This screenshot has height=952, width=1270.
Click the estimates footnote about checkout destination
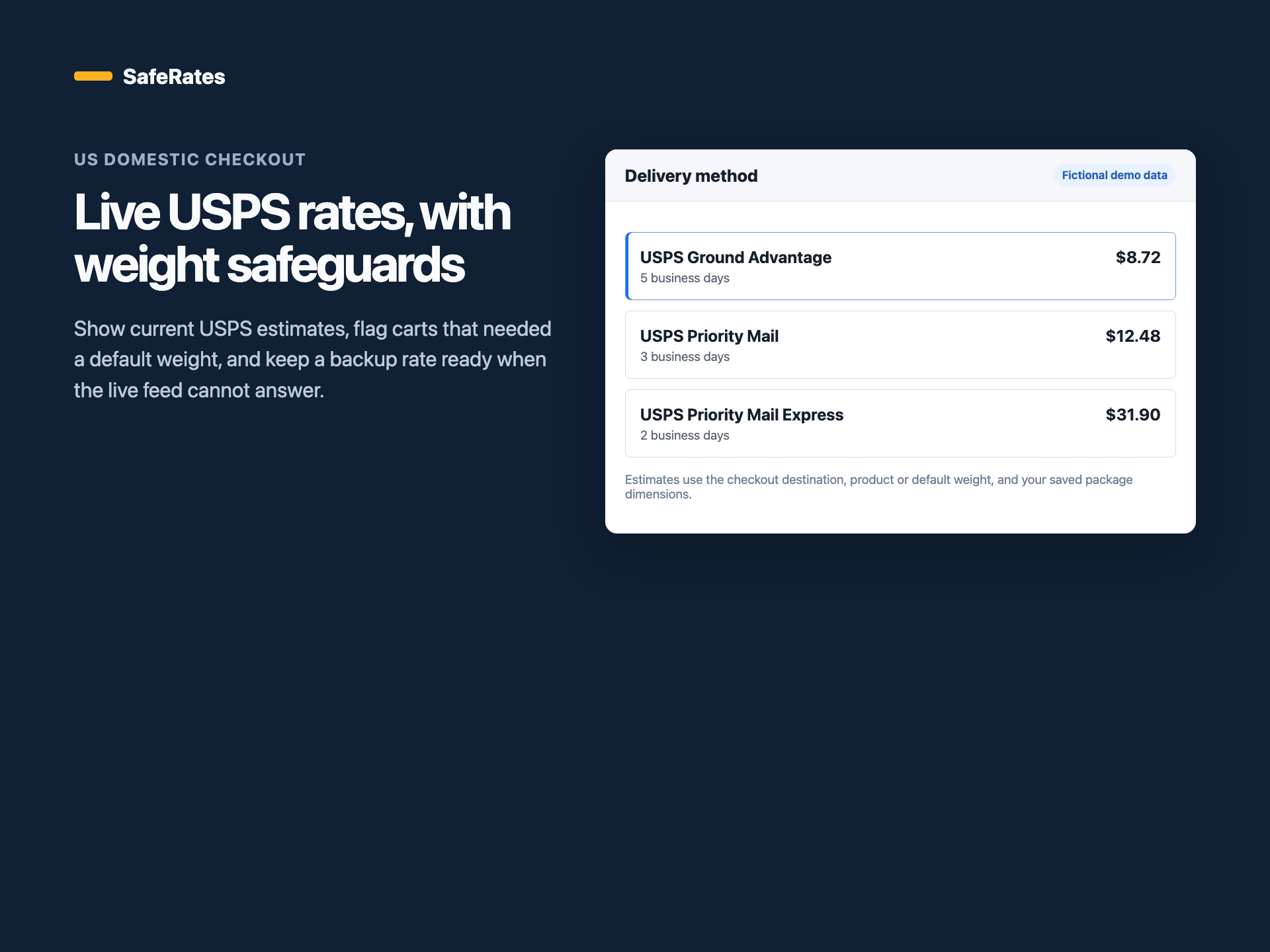[879, 487]
